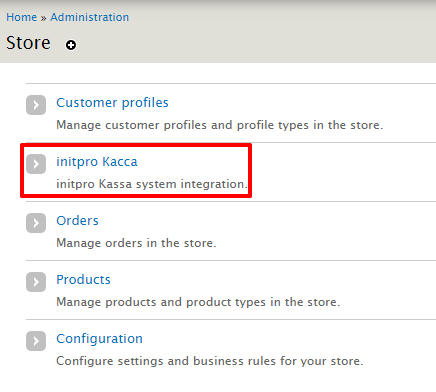The width and height of the screenshot is (436, 392).
Task: Click arrow icon next to Orders
Action: 36,223
